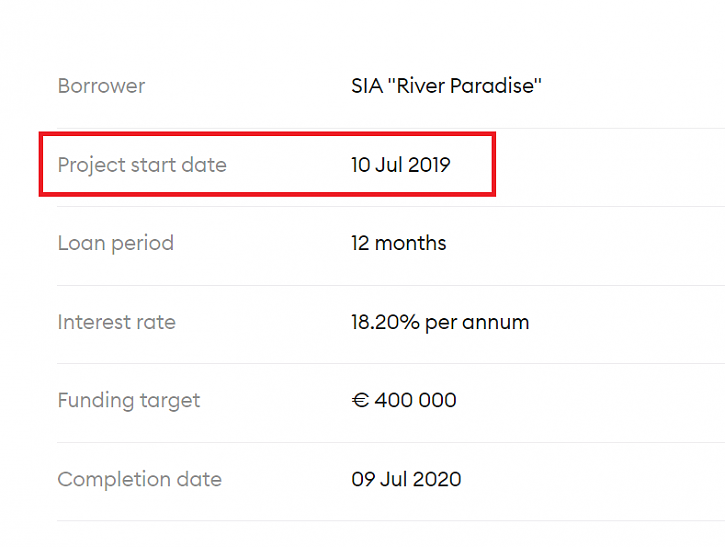This screenshot has width=725, height=547.
Task: Select the 10 Jul 2019 date value
Action: [400, 165]
